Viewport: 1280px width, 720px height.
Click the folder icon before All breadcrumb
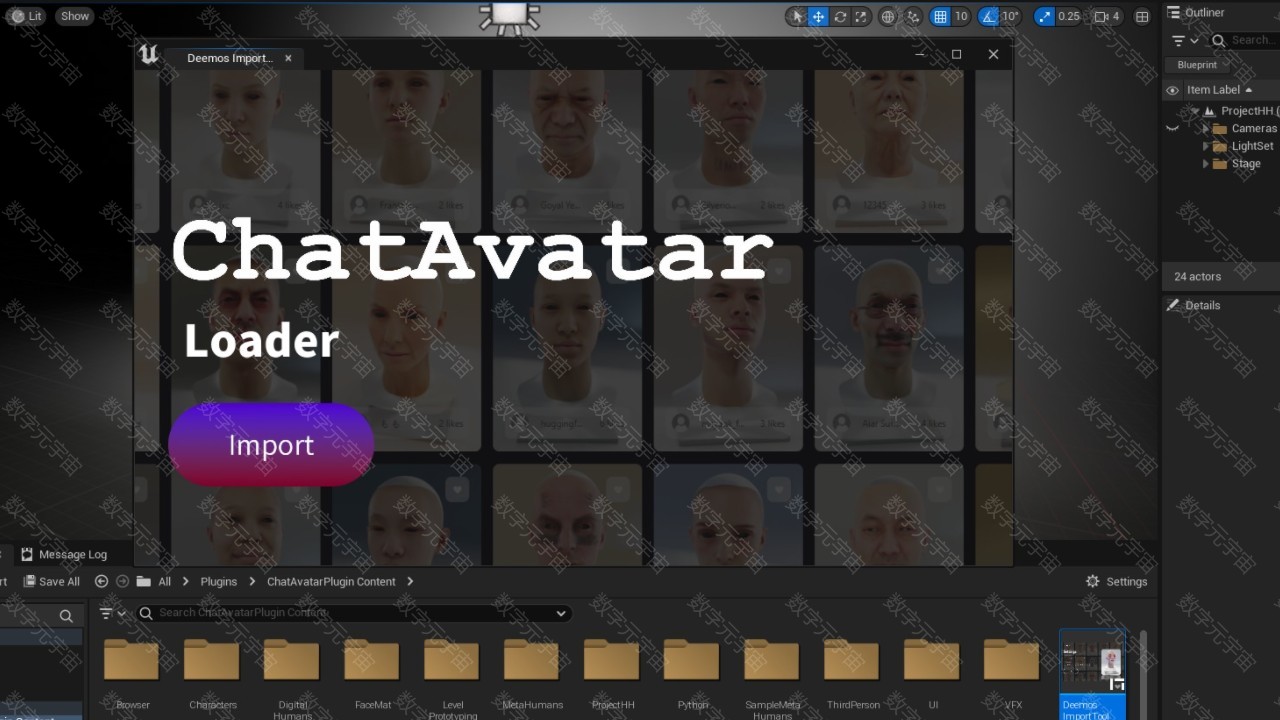143,581
